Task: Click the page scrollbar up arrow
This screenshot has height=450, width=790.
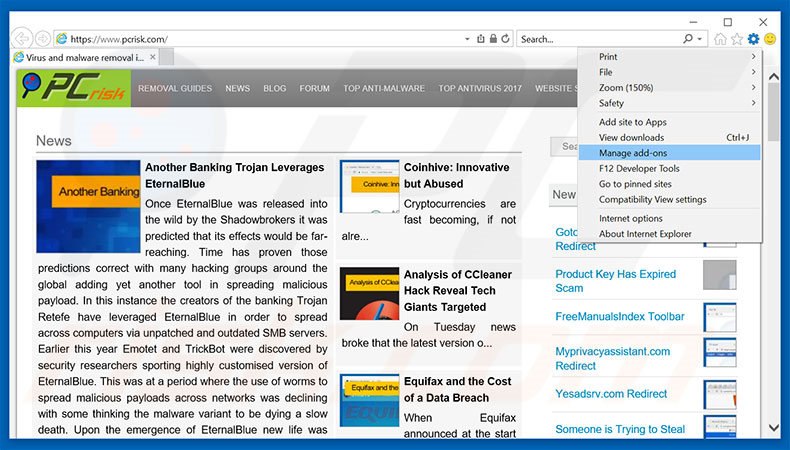Action: coord(774,77)
